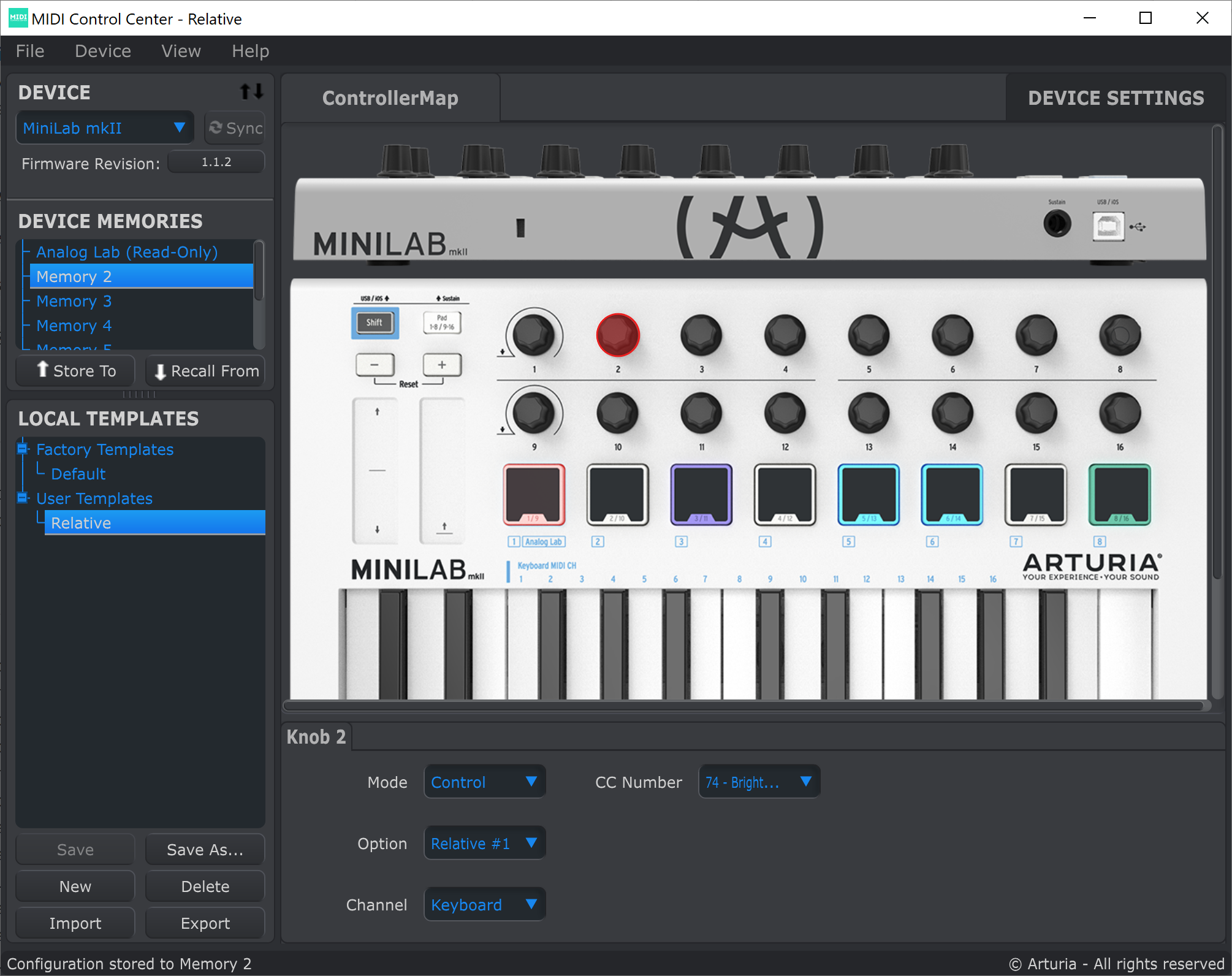Switch to the DEVICE SETTINGS tab
Viewport: 1232px width, 976px height.
[1116, 98]
